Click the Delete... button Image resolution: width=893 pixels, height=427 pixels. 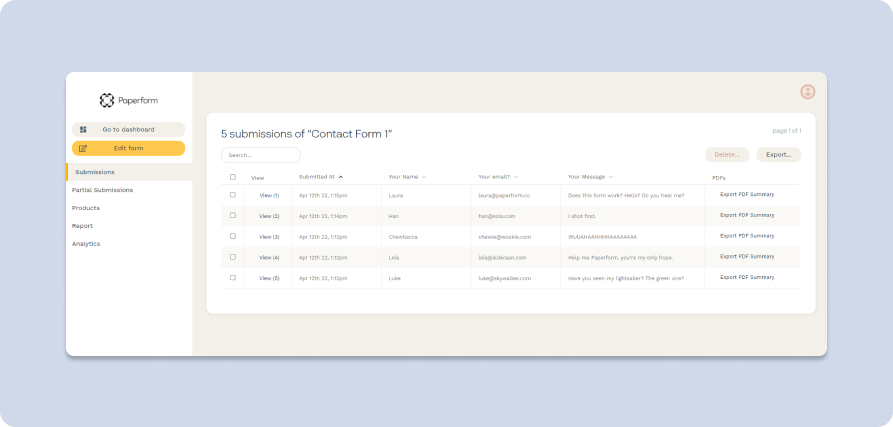pyautogui.click(x=727, y=155)
